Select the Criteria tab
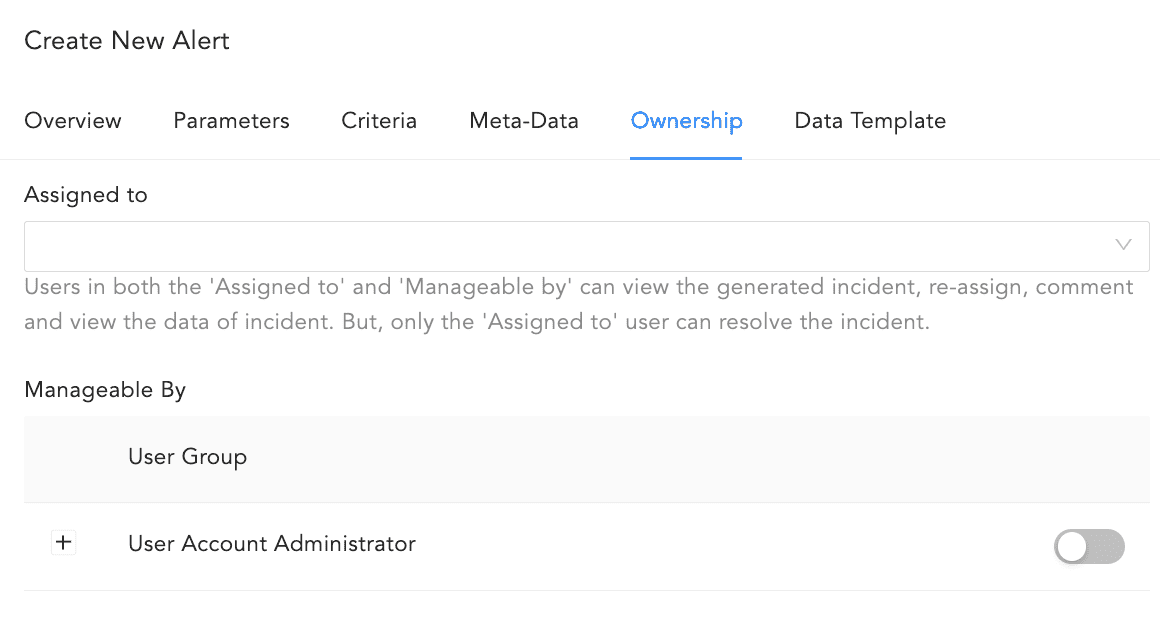 [x=379, y=120]
